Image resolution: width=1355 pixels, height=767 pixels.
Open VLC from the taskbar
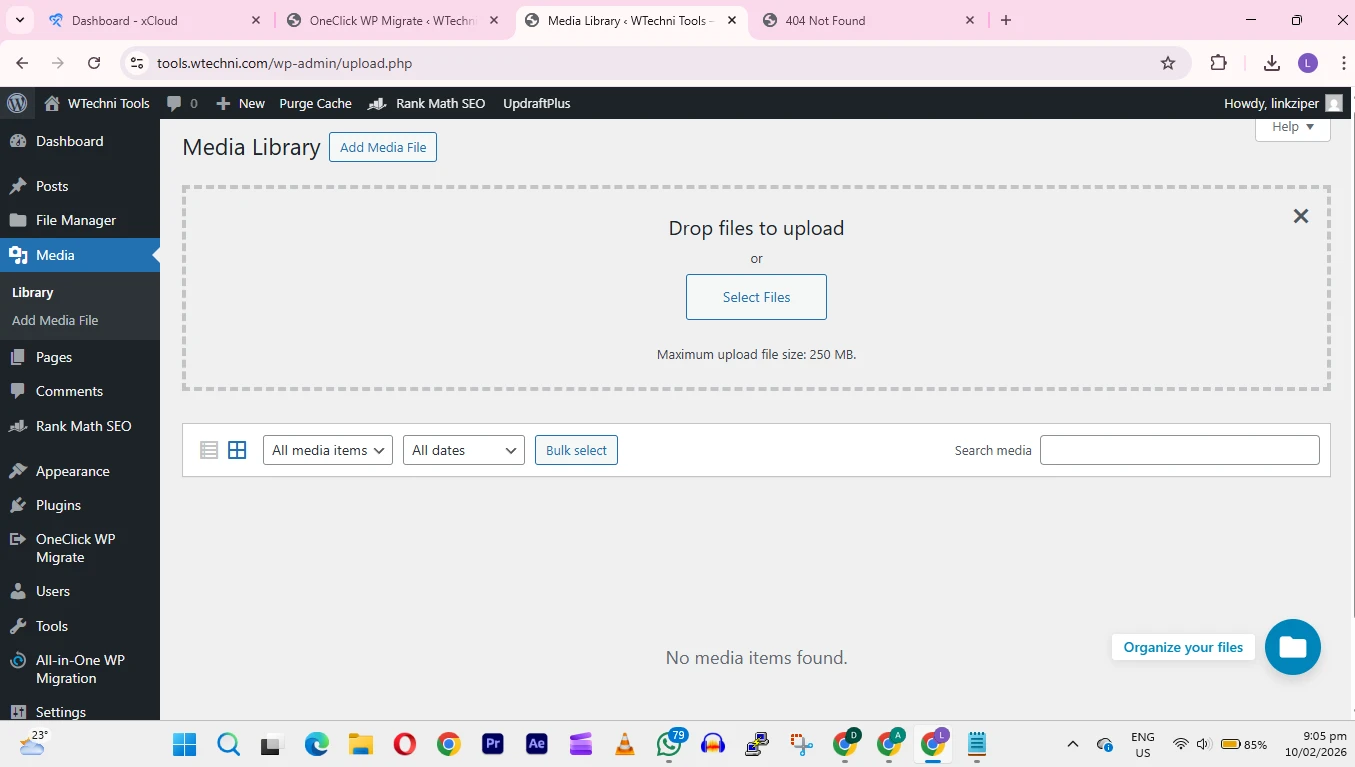(625, 744)
